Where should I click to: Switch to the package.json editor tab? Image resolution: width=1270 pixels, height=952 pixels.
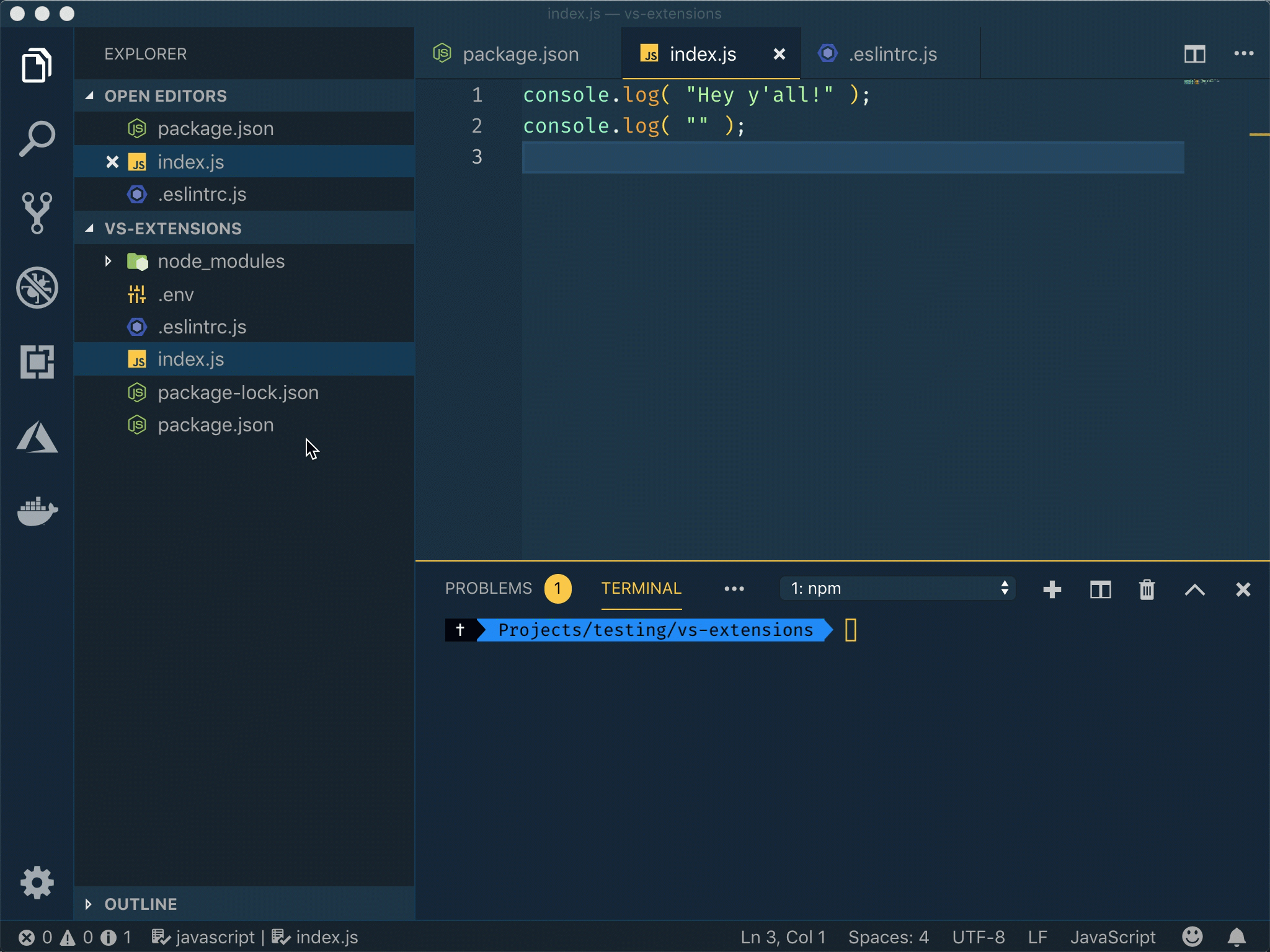[x=520, y=55]
